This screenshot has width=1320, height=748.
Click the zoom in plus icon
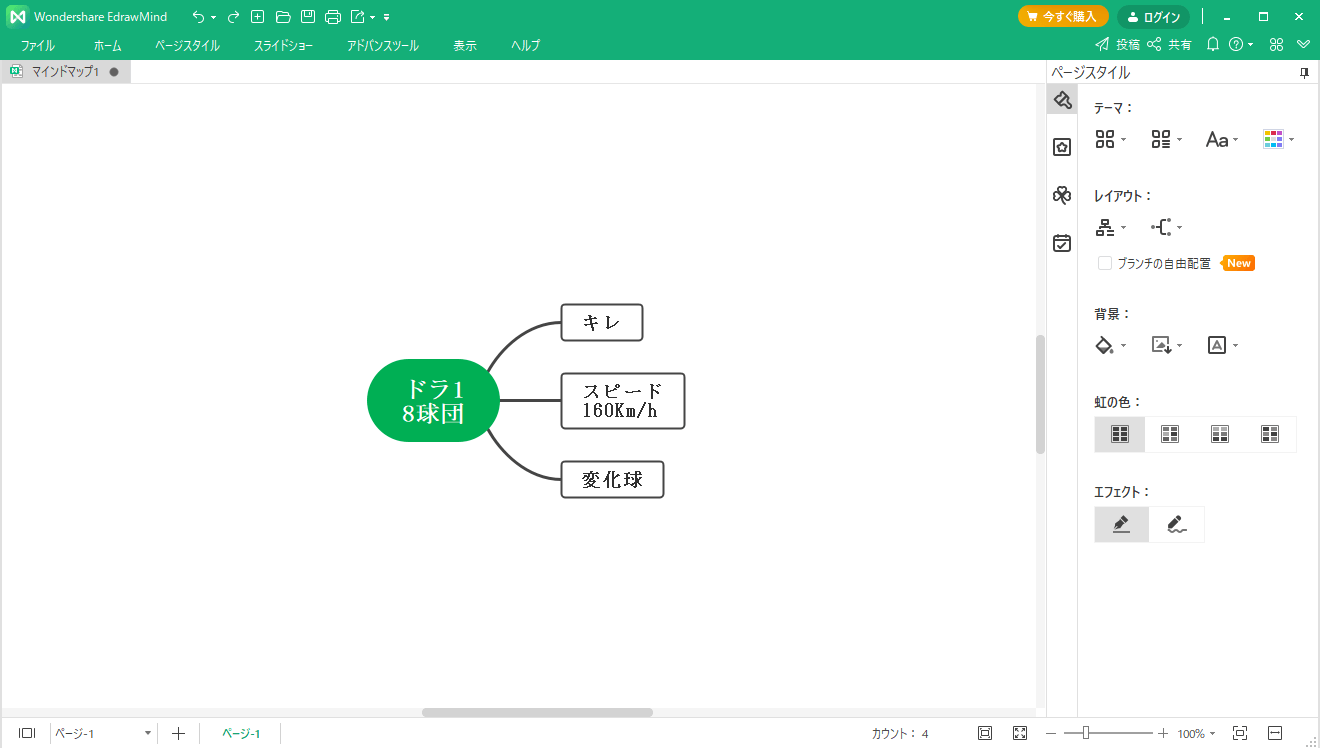pos(1163,733)
